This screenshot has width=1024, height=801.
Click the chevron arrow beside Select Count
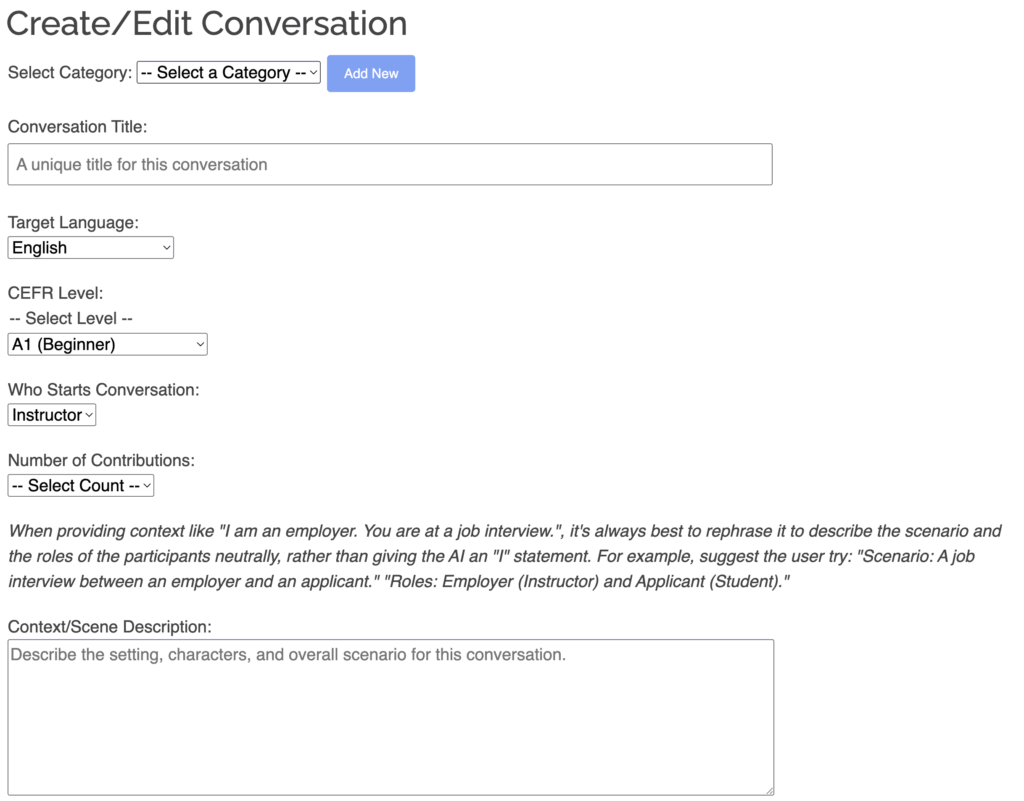tap(147, 486)
